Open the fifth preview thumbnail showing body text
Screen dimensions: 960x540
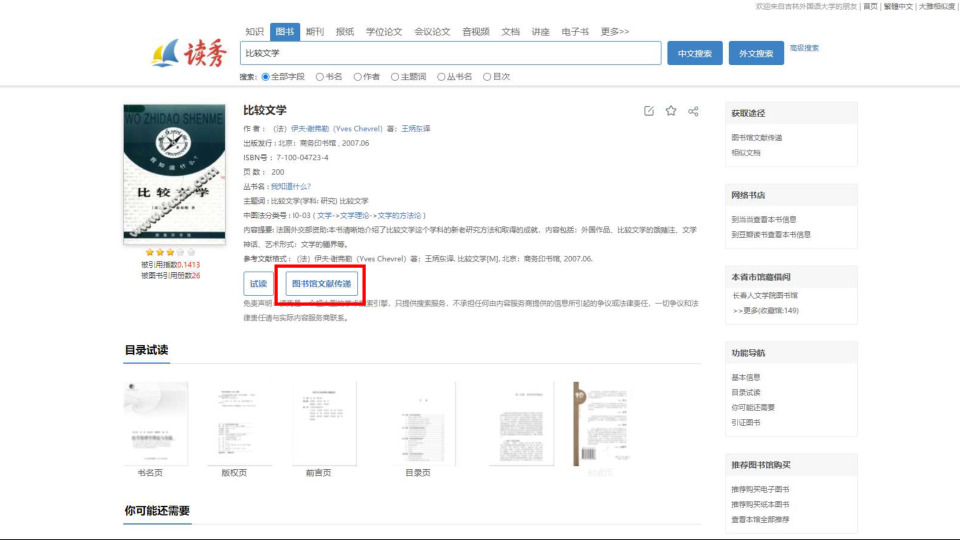tap(522, 424)
